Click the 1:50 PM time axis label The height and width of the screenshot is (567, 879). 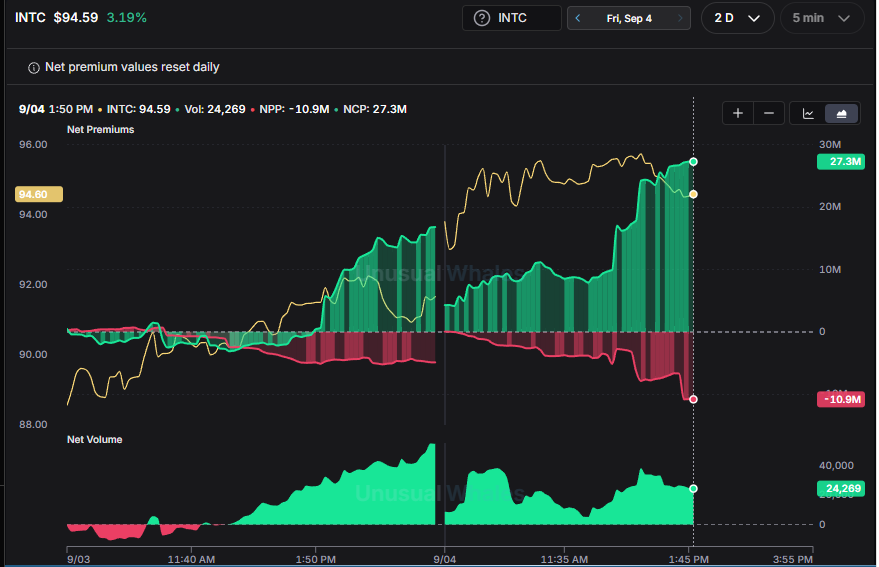(316, 559)
